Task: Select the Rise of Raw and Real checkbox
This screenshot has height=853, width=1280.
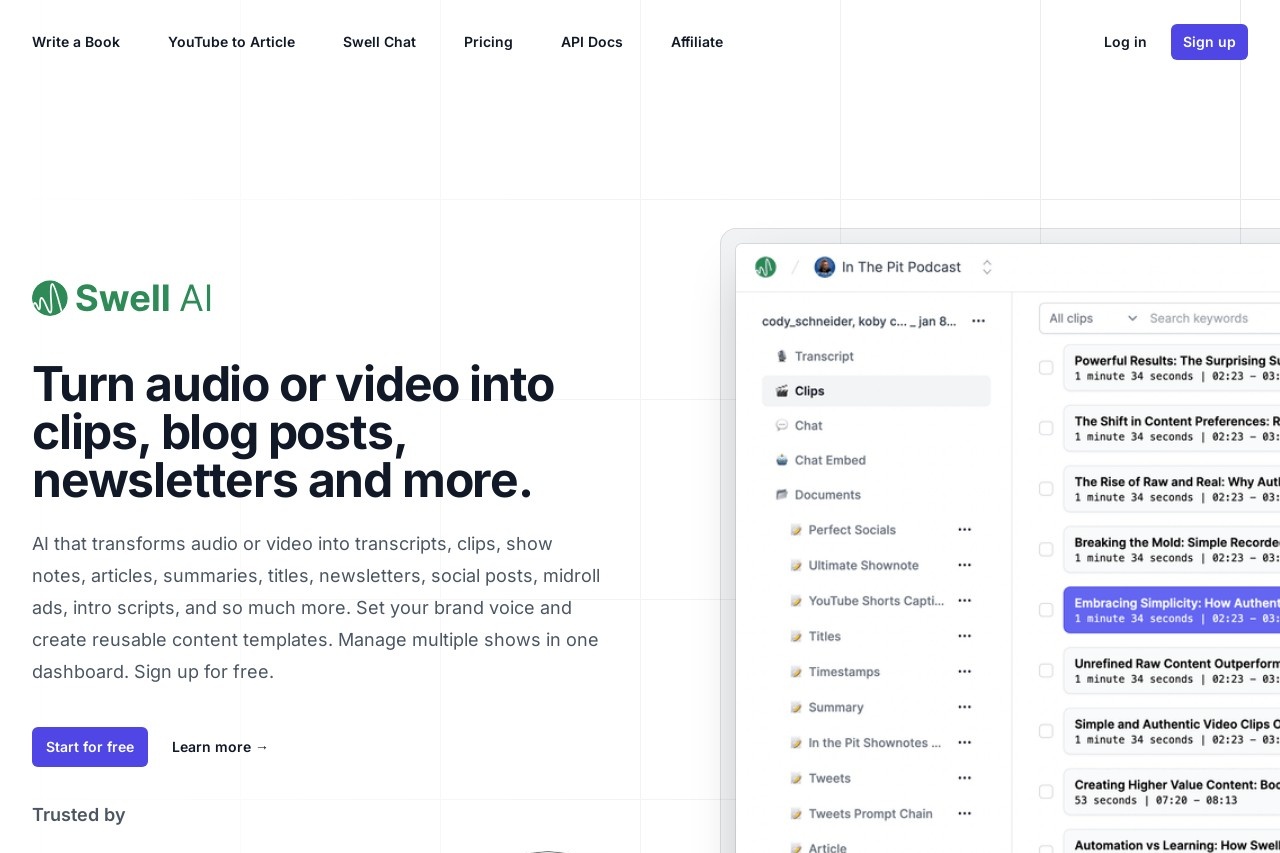Action: pos(1046,489)
